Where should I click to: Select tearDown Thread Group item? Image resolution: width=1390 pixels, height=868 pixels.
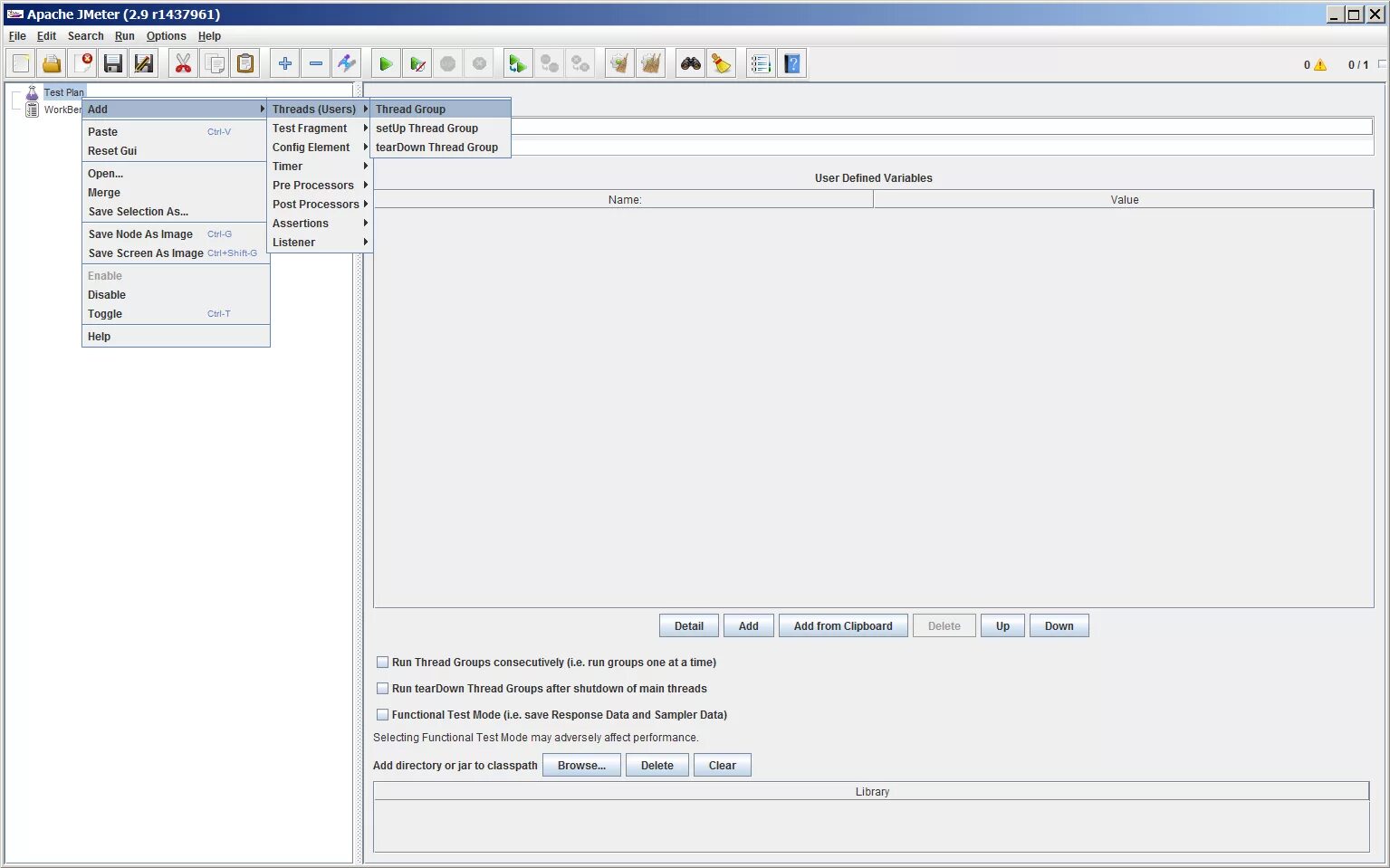pyautogui.click(x=440, y=148)
